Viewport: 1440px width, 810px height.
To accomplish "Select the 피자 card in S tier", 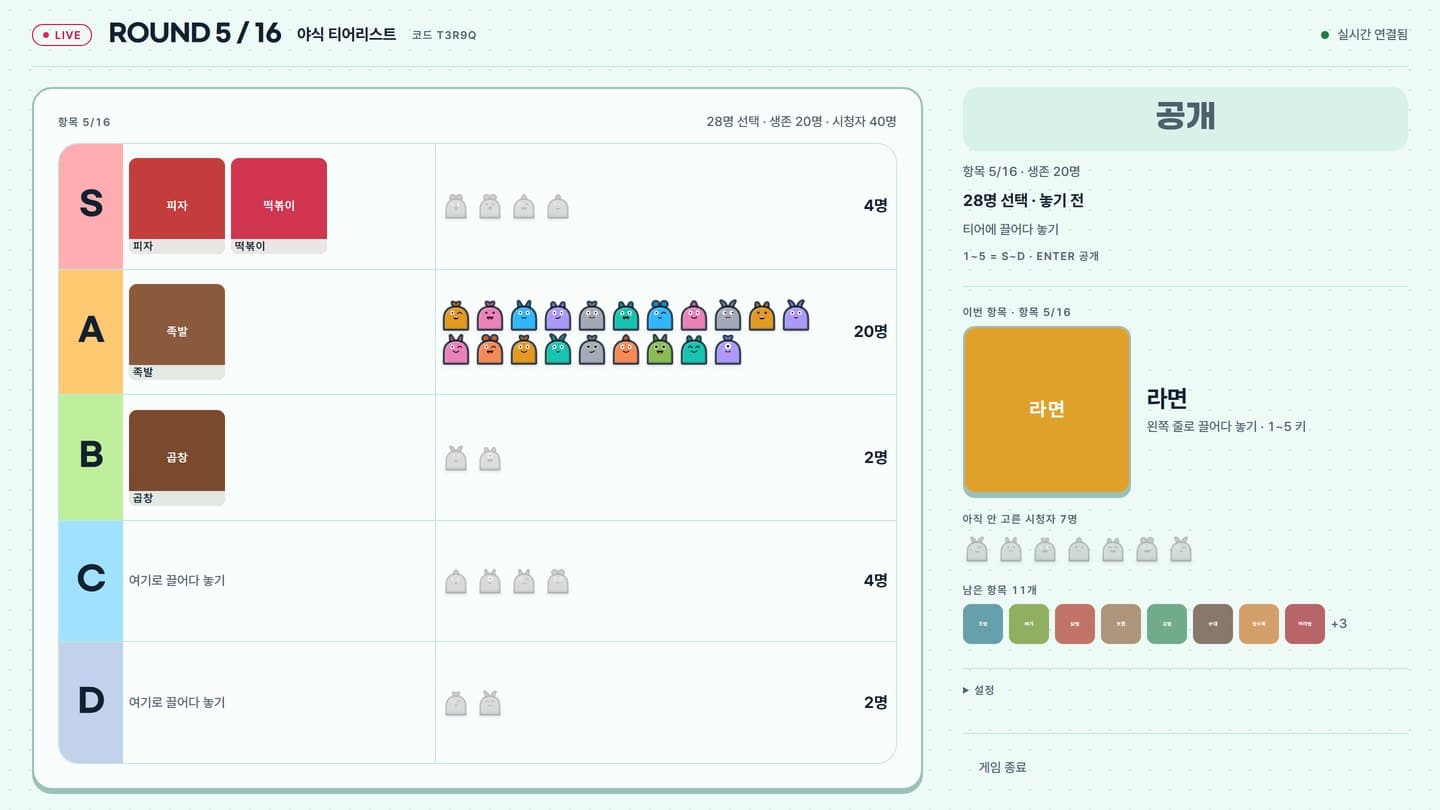I will (177, 206).
